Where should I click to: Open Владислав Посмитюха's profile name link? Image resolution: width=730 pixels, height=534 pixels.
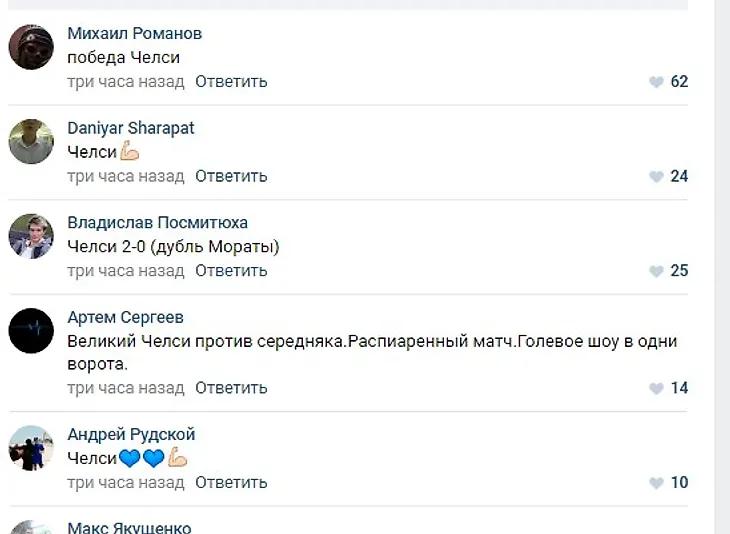click(x=157, y=222)
